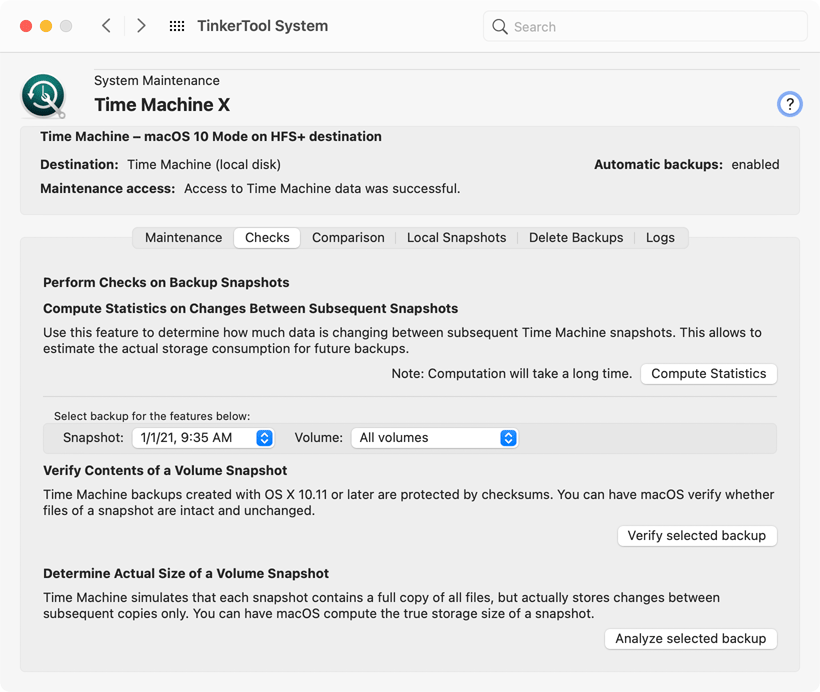Show all panes via grid icon
Image resolution: width=820 pixels, height=692 pixels.
(x=177, y=26)
